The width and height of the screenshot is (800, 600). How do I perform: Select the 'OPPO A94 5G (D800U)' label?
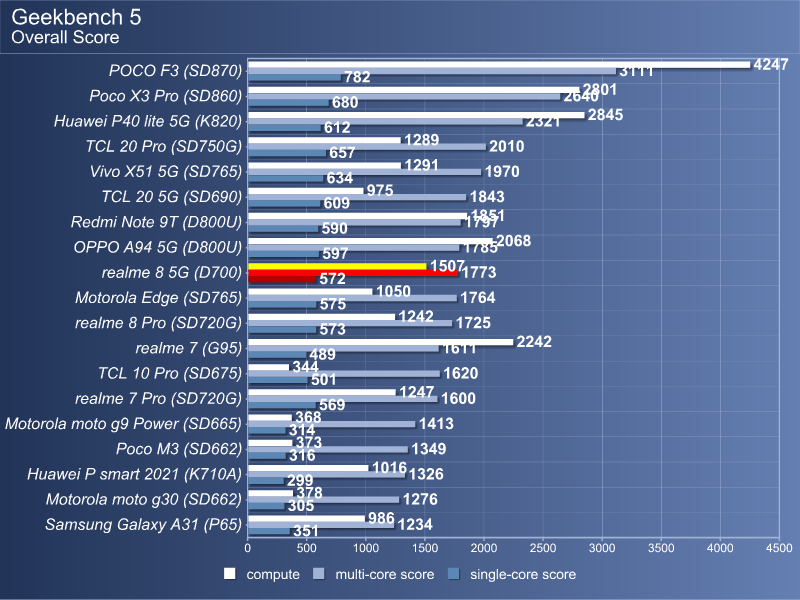[158, 247]
